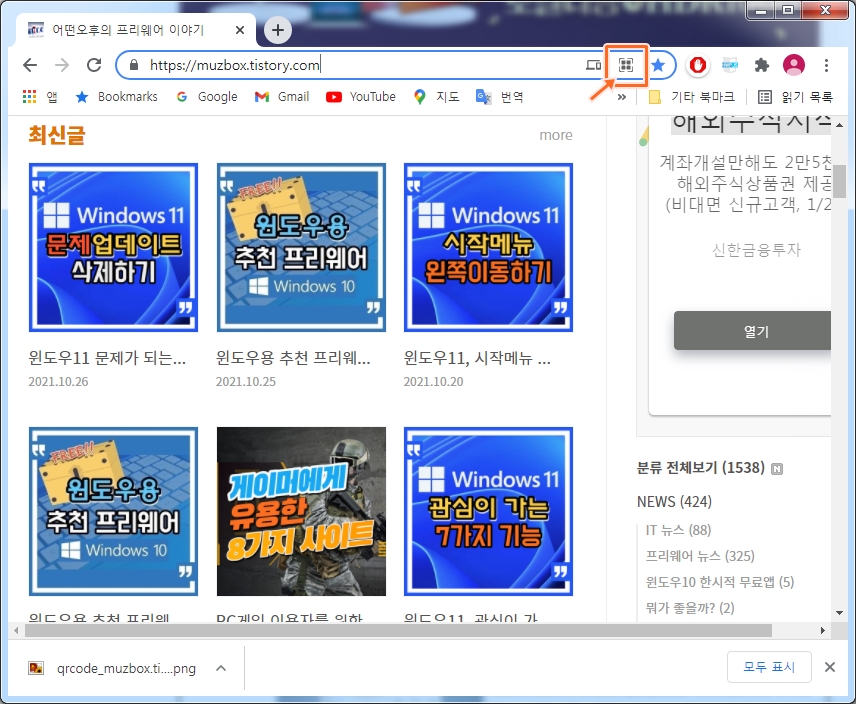Open the NEWS (424) category
The image size is (856, 704).
(x=674, y=502)
